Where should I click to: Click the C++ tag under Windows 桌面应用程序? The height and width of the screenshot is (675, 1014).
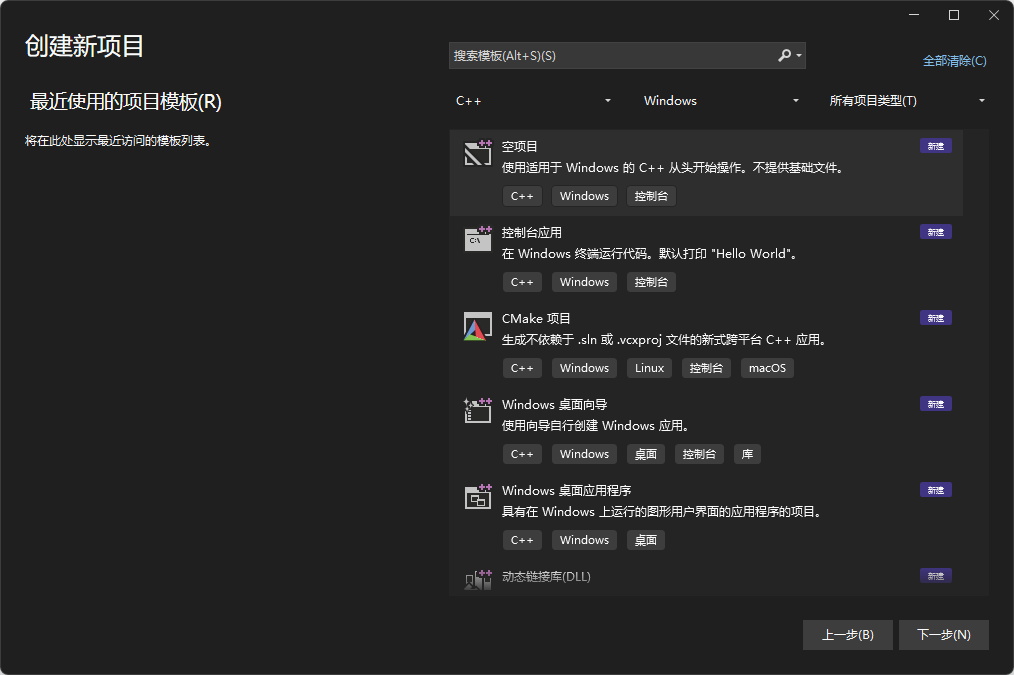[x=522, y=540]
